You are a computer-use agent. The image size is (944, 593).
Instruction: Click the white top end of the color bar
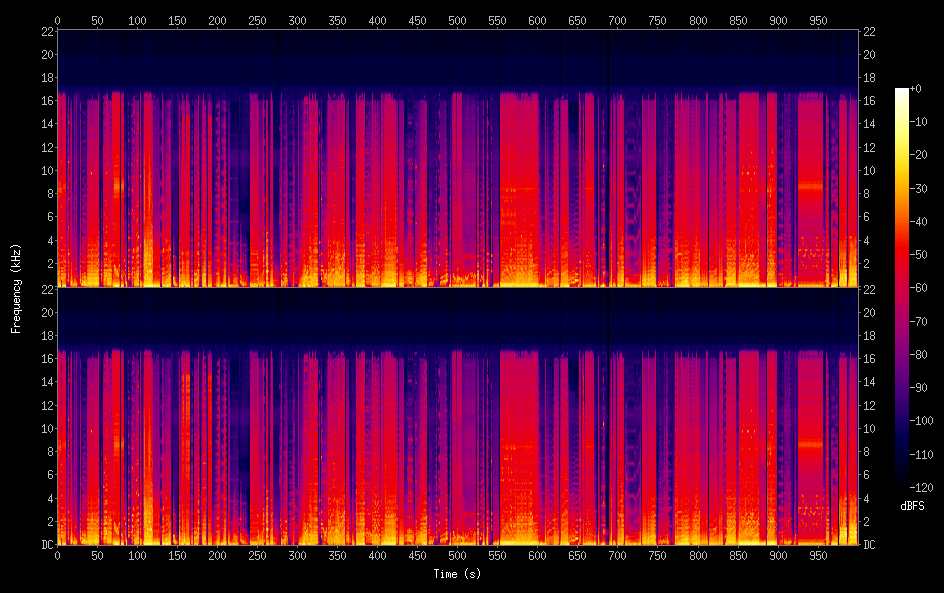coord(902,92)
